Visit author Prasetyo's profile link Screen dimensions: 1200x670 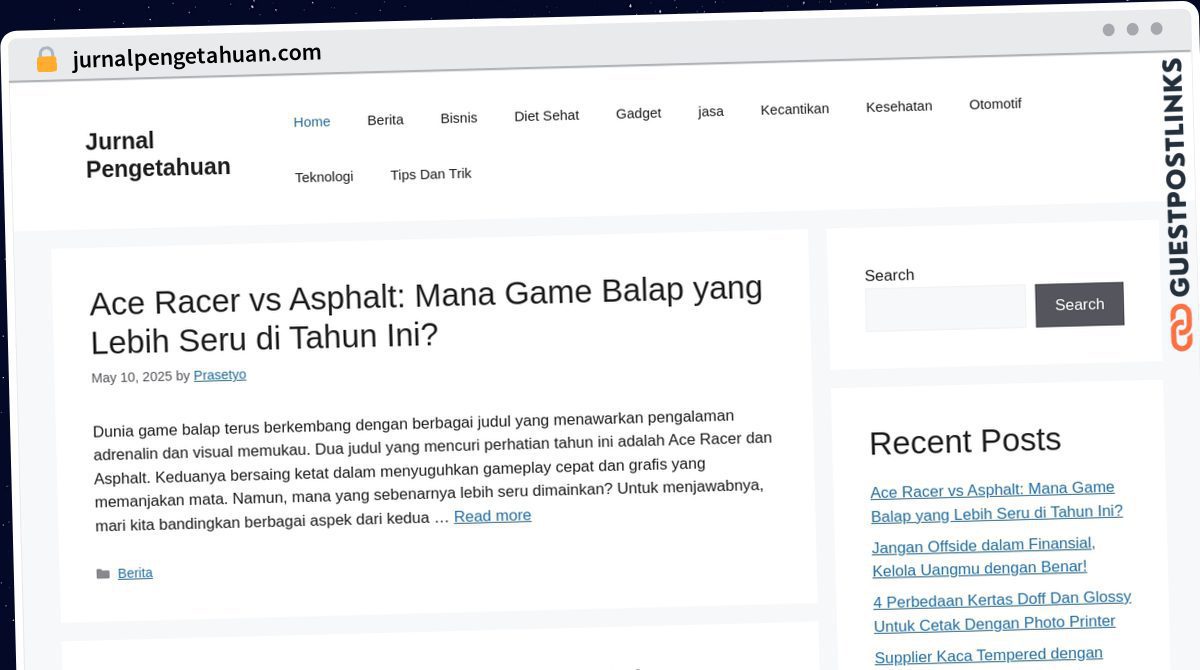click(x=219, y=375)
